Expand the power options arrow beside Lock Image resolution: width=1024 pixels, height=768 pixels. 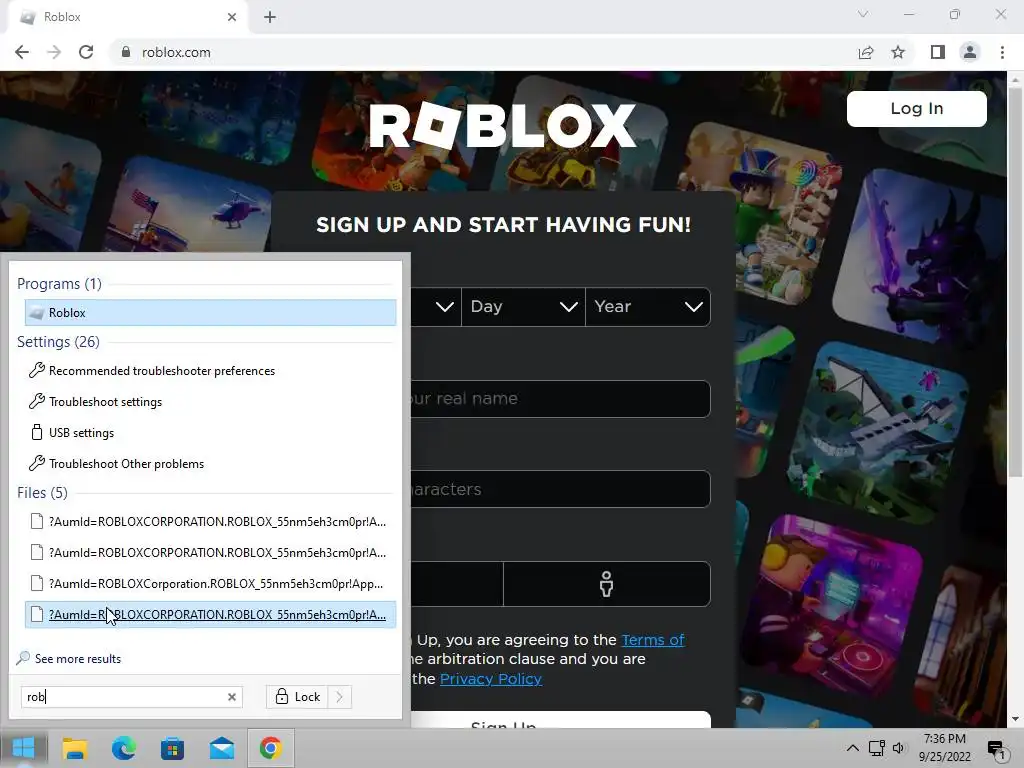(340, 697)
